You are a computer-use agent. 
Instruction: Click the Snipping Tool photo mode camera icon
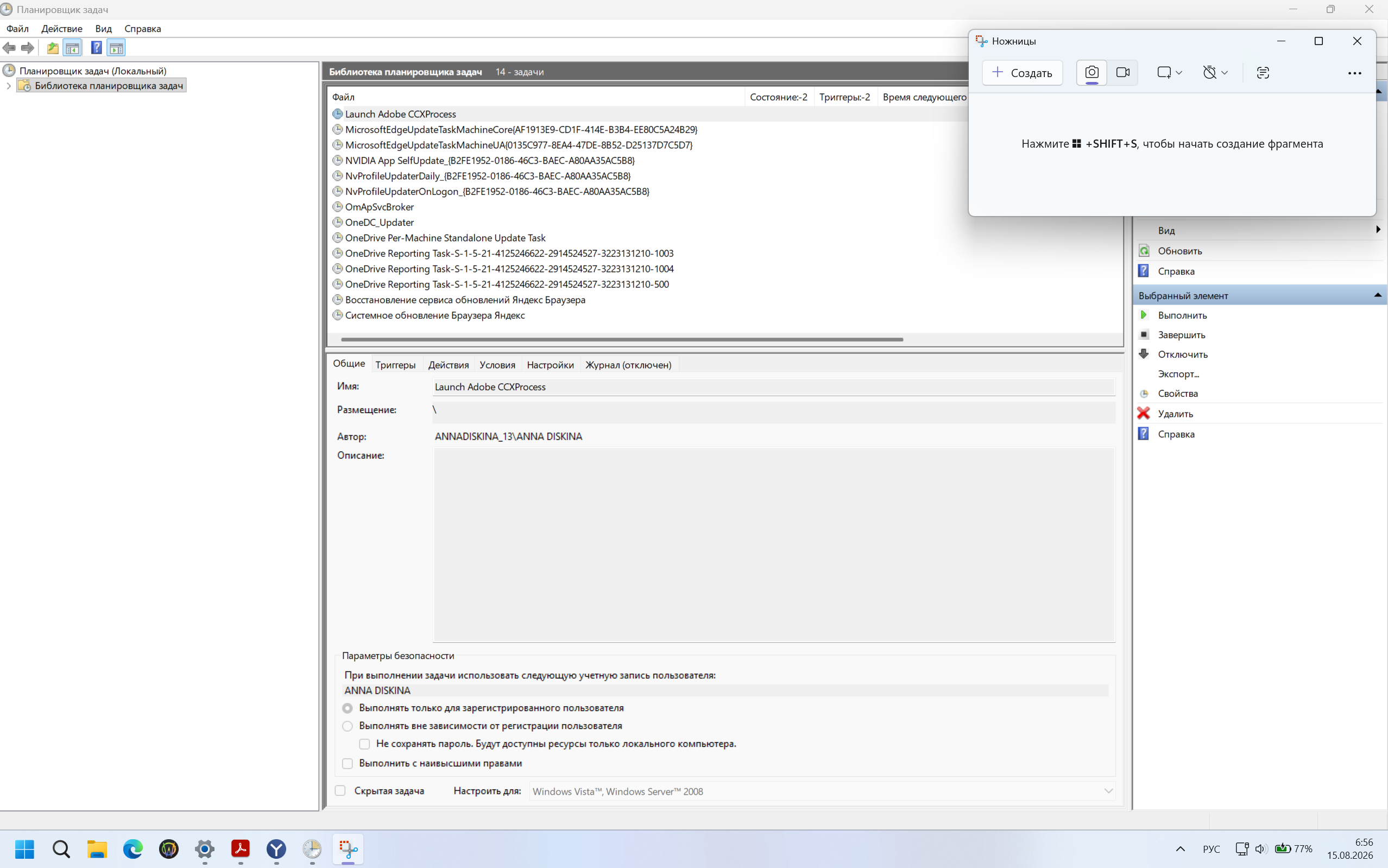pyautogui.click(x=1091, y=72)
